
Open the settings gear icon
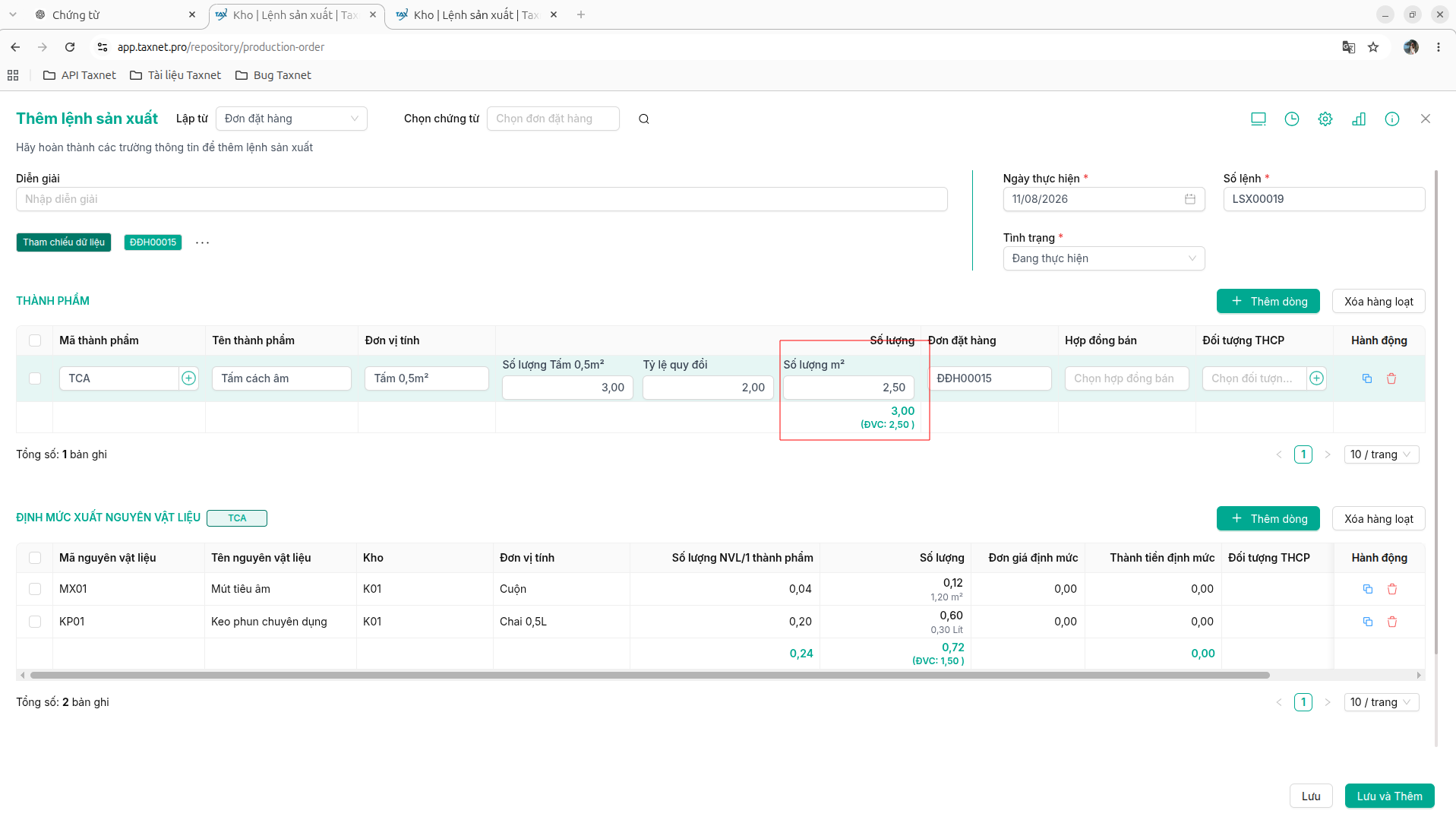1325,119
